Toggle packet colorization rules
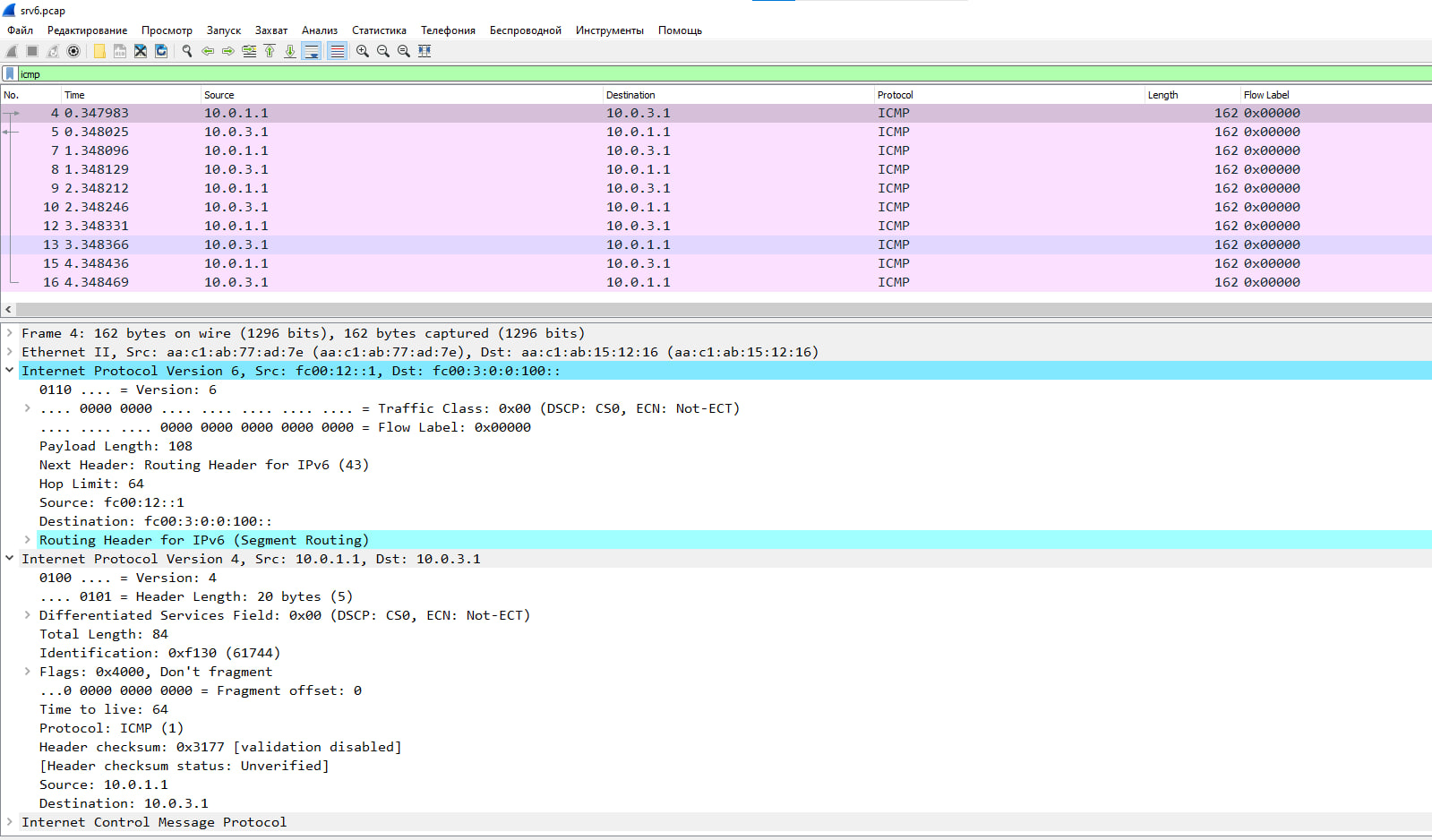Viewport: 1432px width, 840px height. 337,51
